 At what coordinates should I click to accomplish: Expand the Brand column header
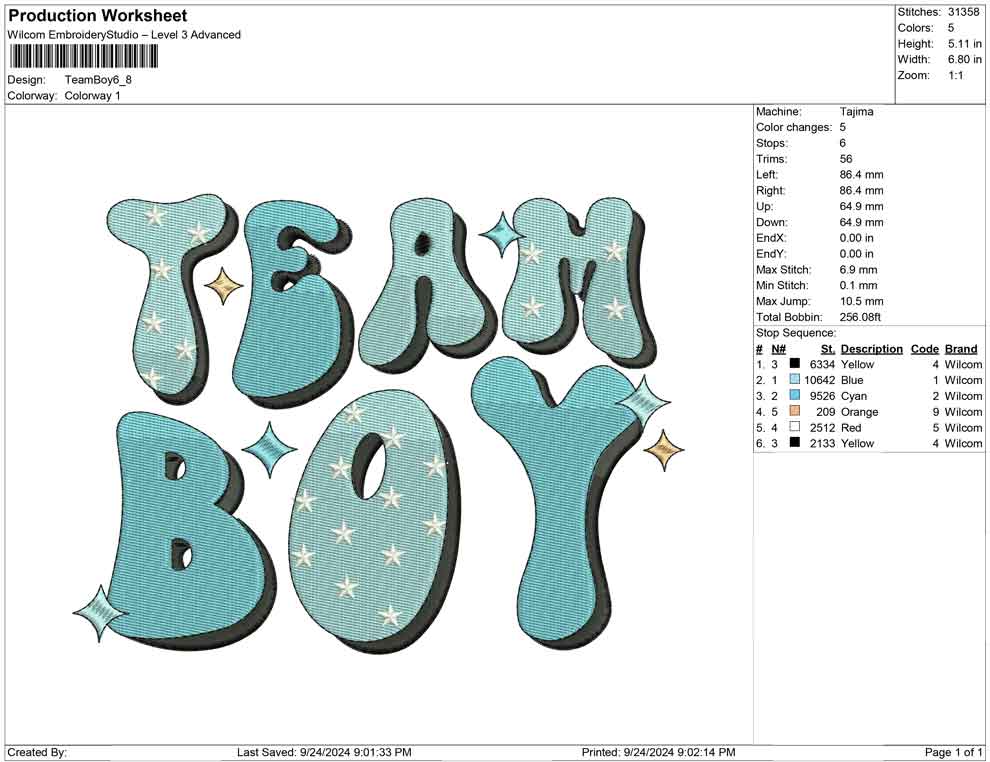(961, 348)
